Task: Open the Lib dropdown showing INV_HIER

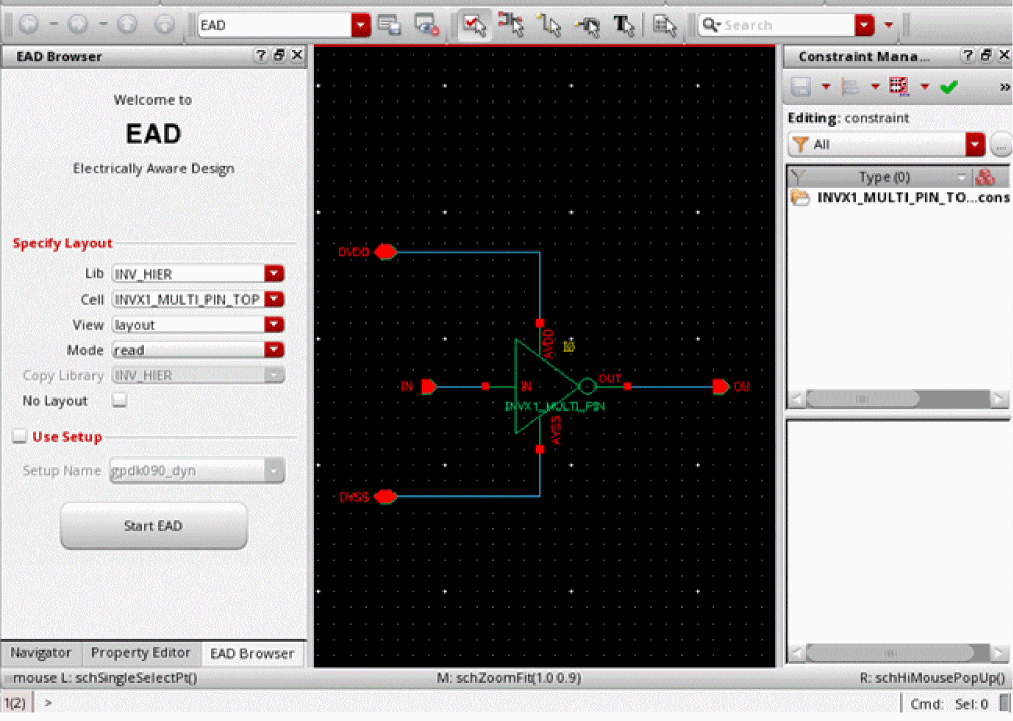Action: tap(274, 274)
